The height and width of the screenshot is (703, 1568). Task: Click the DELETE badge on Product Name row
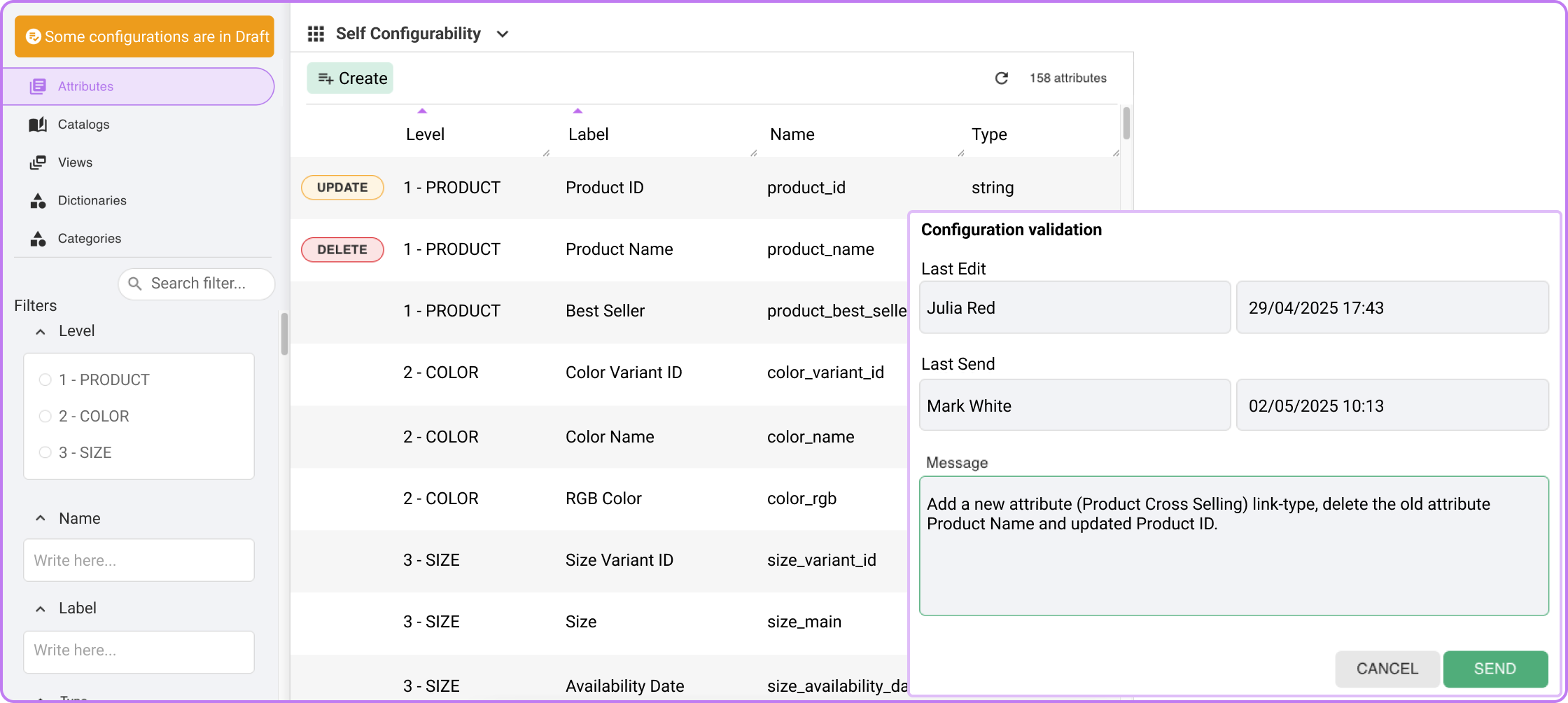click(342, 249)
